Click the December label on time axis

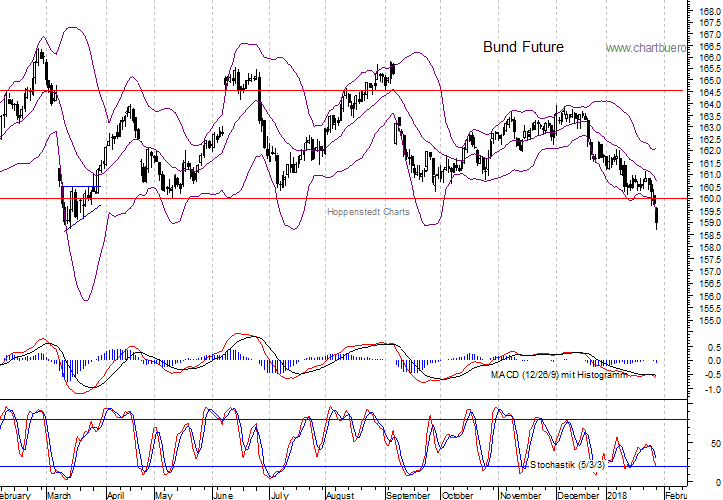578,496
